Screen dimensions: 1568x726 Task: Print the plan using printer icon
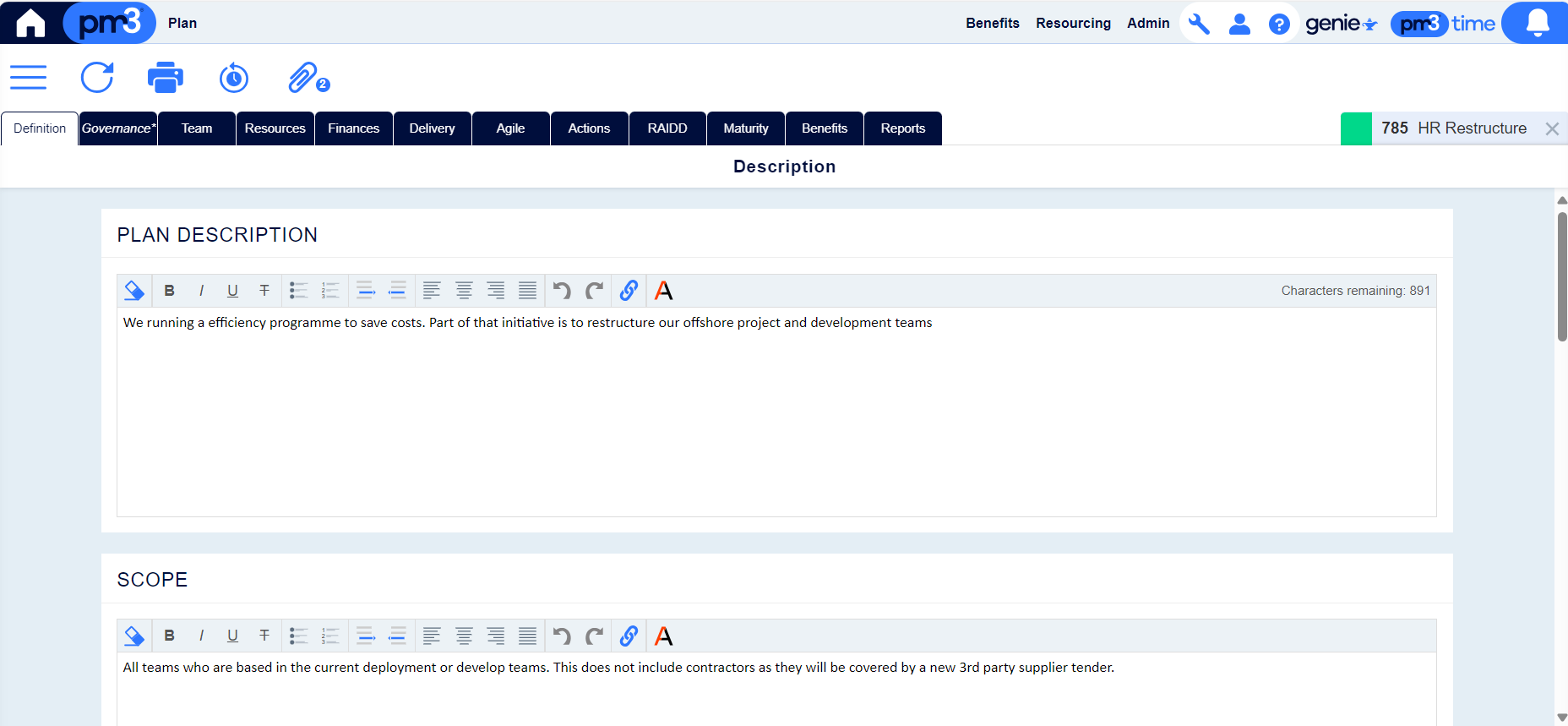[165, 78]
